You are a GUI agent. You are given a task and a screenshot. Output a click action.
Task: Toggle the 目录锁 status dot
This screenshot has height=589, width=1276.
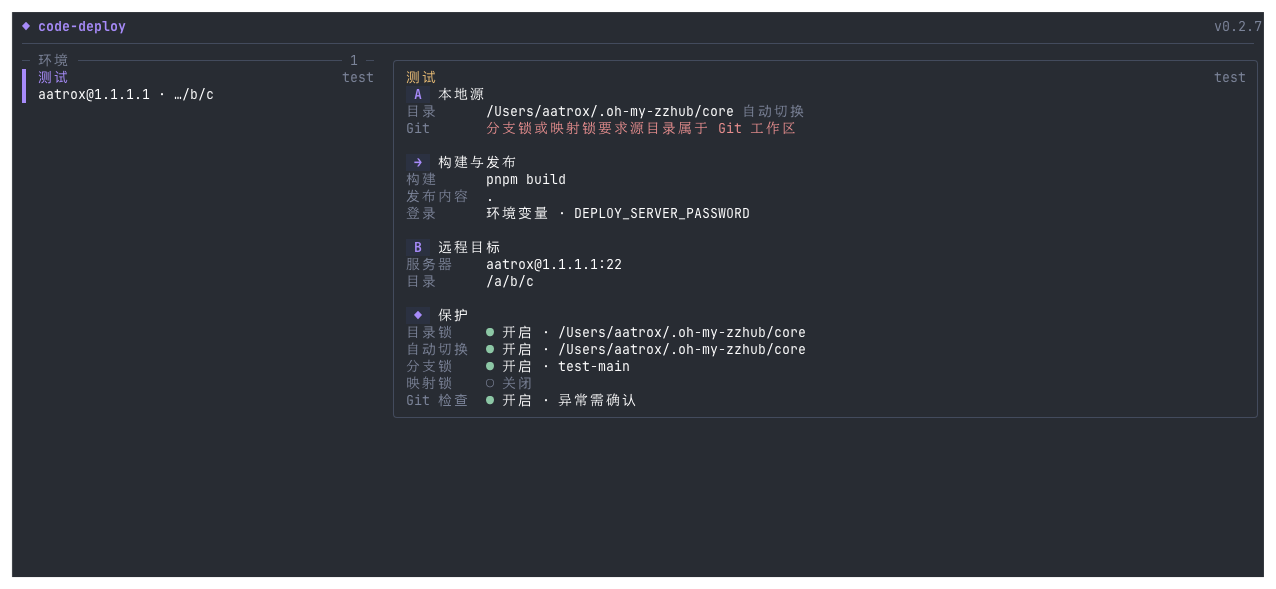click(x=490, y=332)
